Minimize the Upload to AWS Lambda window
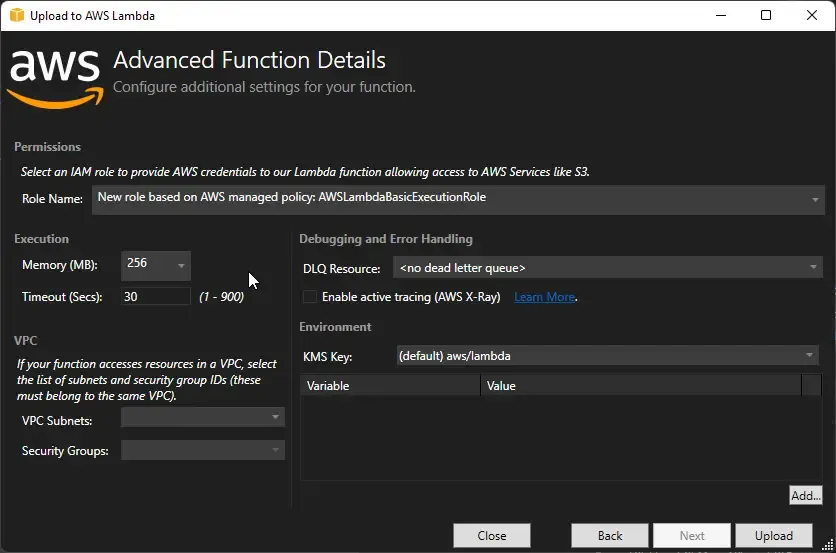Screen dimensions: 836x553 click(x=721, y=15)
